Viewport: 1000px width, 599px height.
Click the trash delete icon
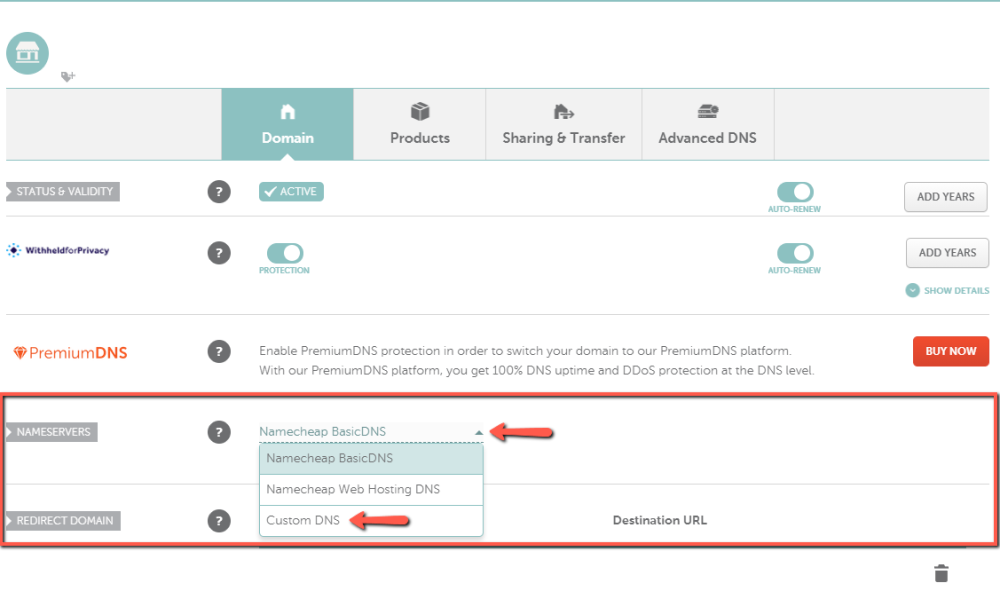(941, 573)
